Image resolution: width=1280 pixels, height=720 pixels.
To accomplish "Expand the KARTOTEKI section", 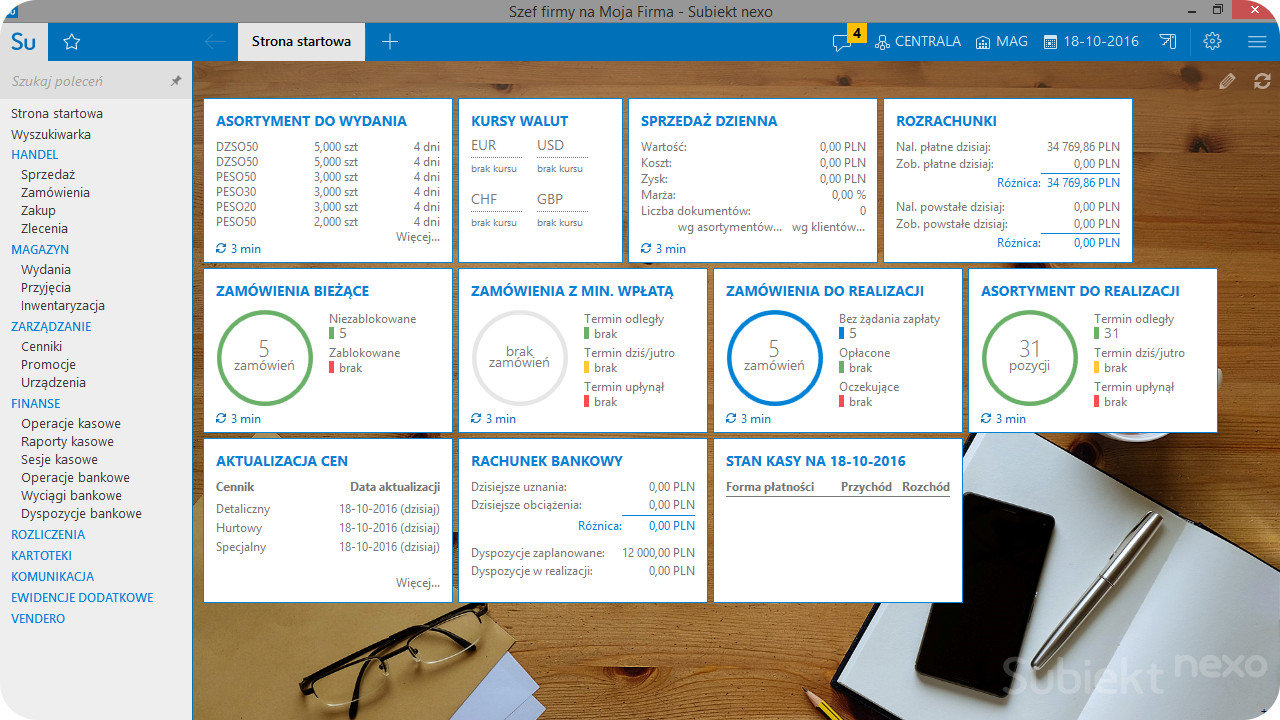I will 41,555.
